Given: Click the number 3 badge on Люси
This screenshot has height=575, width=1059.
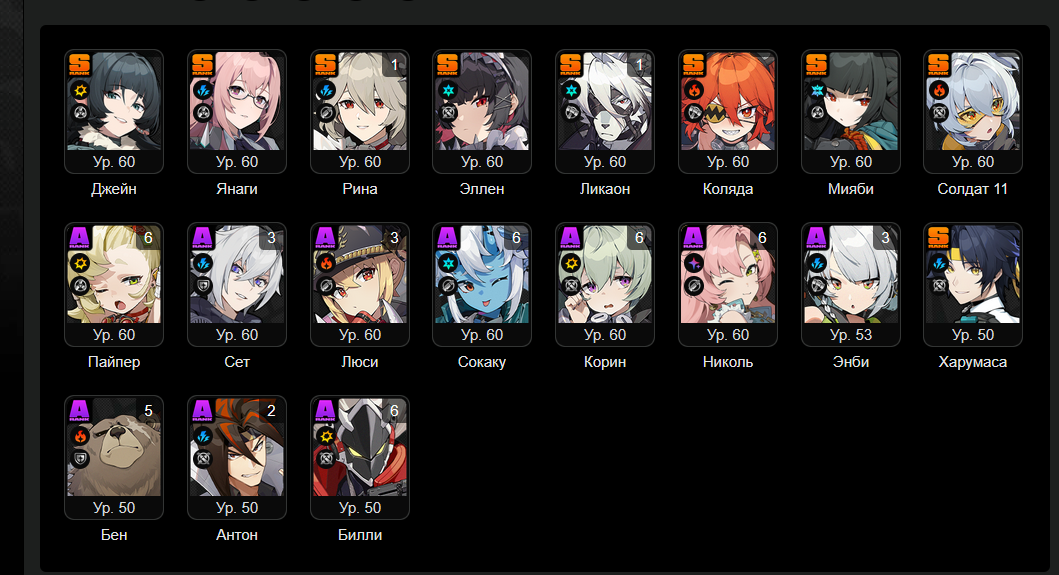Looking at the screenshot, I should coord(394,238).
